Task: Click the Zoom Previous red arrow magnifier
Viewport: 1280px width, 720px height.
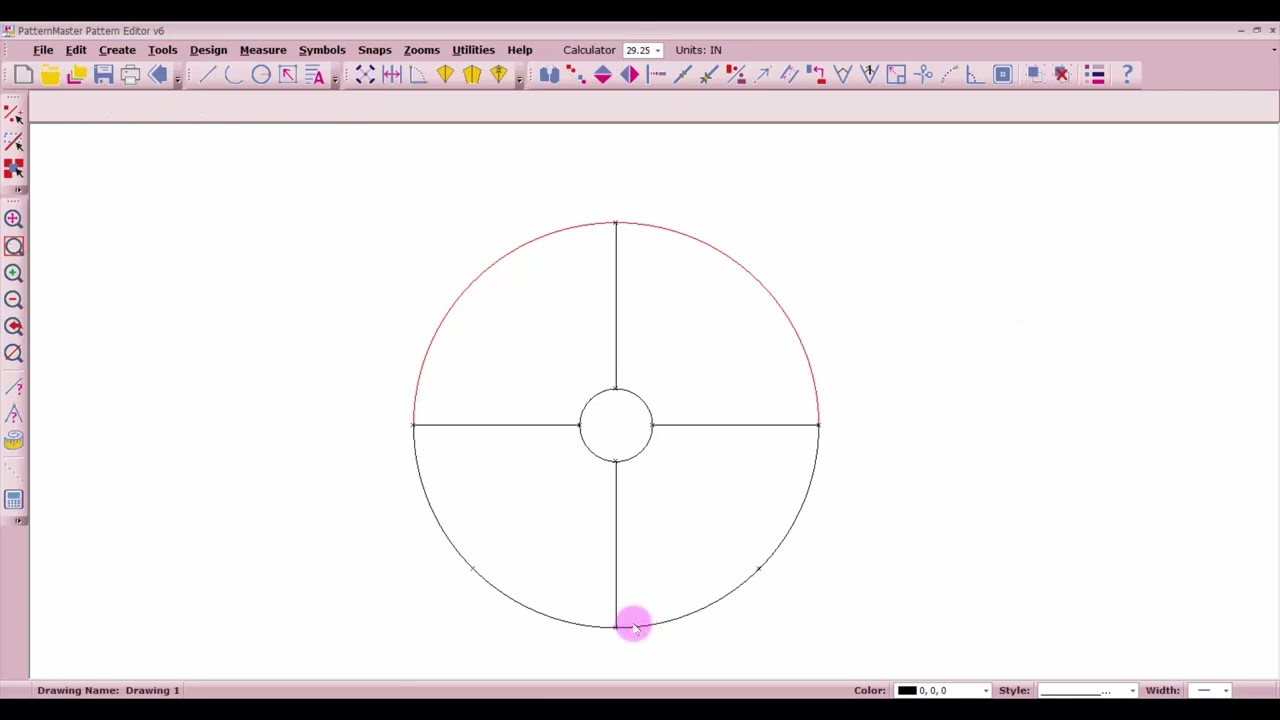Action: [x=14, y=326]
